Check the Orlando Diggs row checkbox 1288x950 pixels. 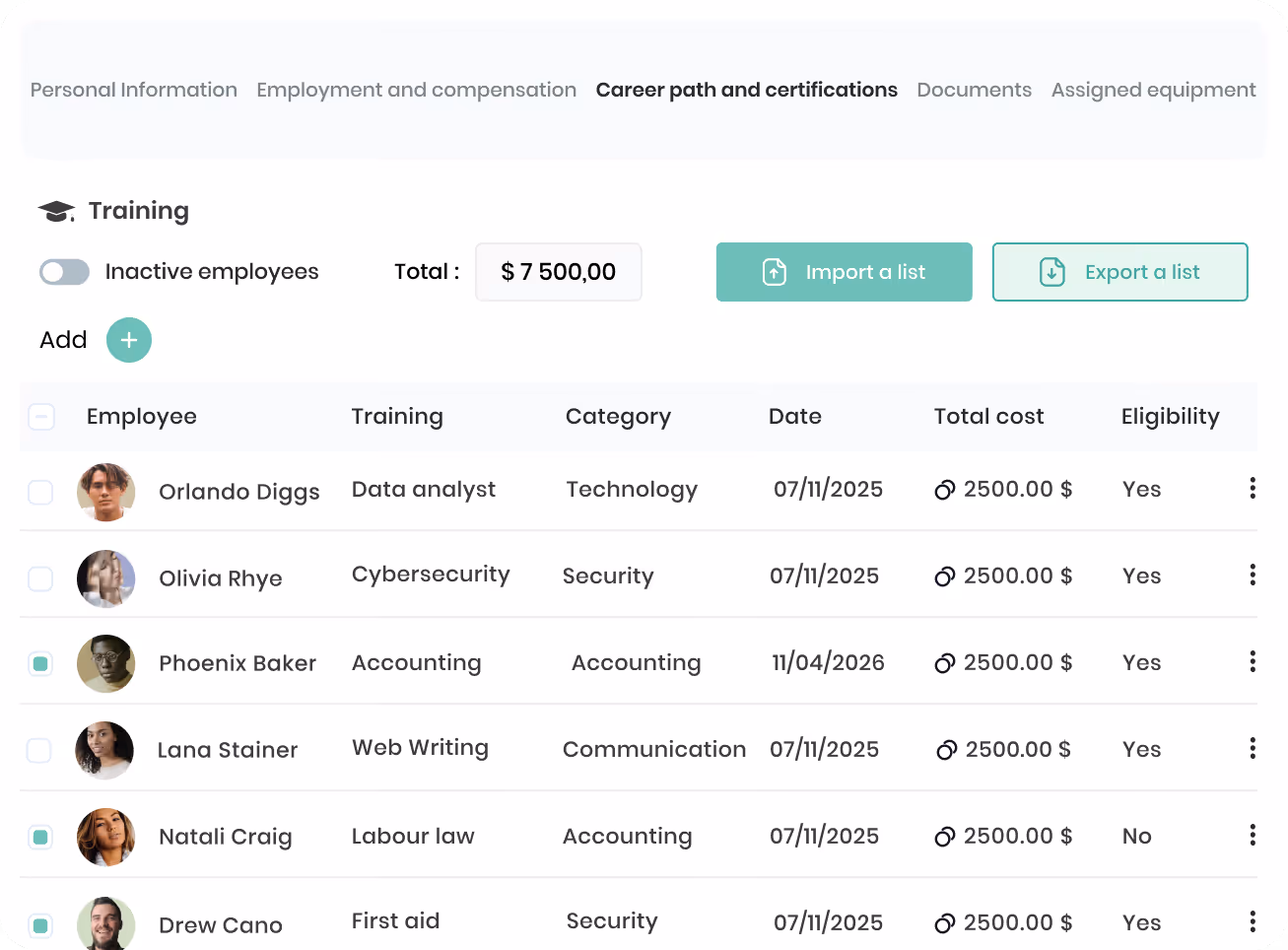40,492
